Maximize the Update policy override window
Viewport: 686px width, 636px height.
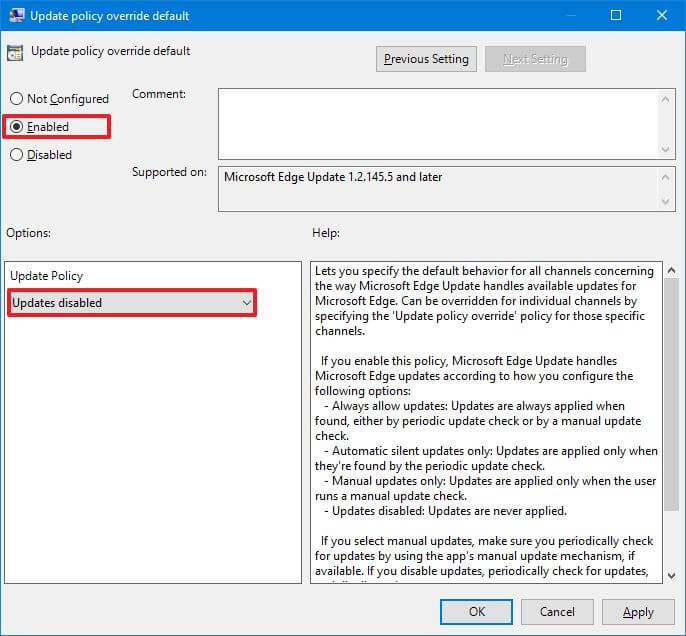click(x=616, y=15)
